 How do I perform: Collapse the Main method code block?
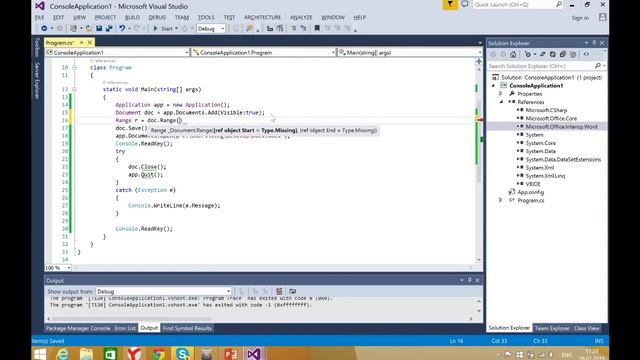click(74, 89)
